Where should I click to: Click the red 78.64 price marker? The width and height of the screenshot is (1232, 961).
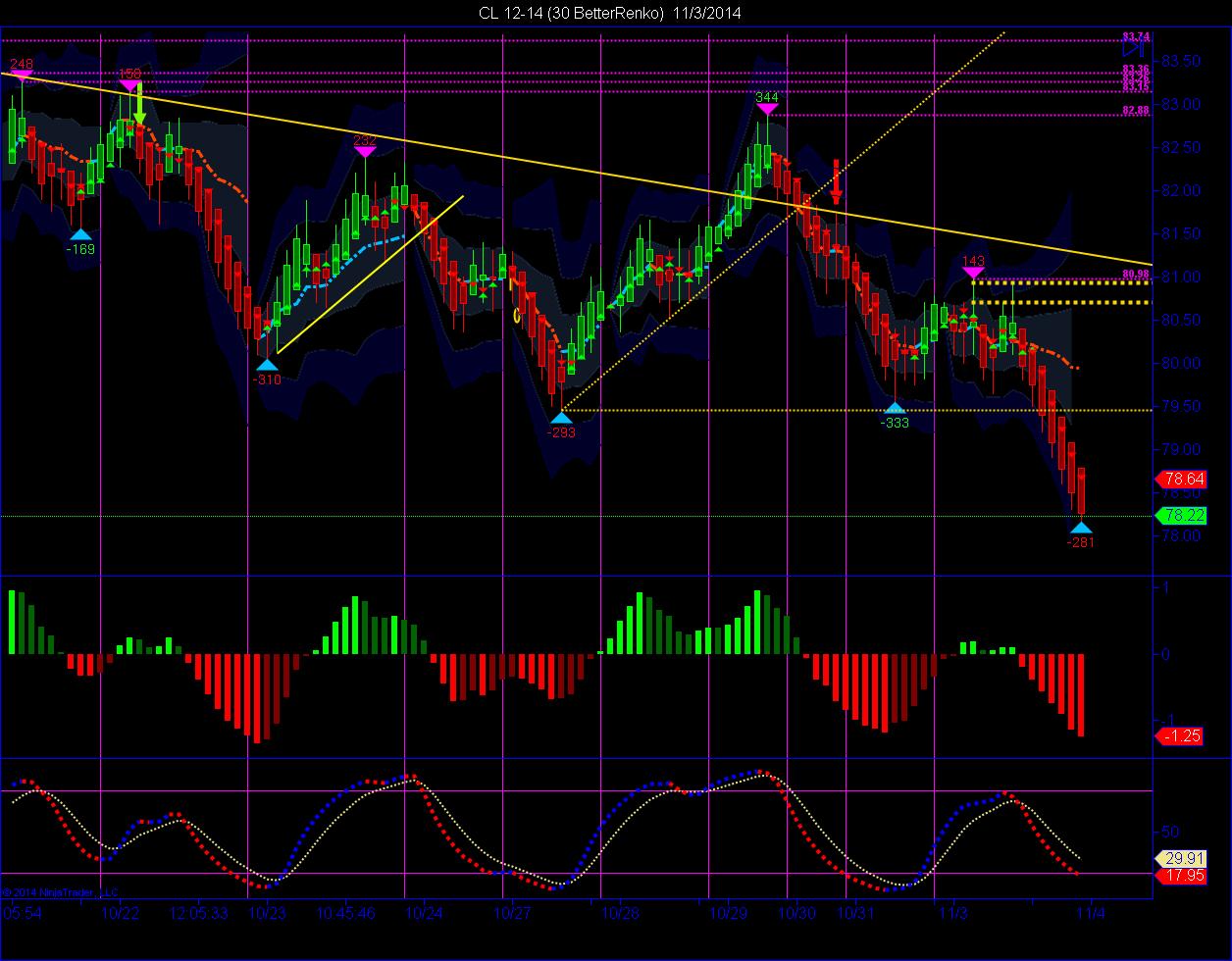tap(1180, 480)
